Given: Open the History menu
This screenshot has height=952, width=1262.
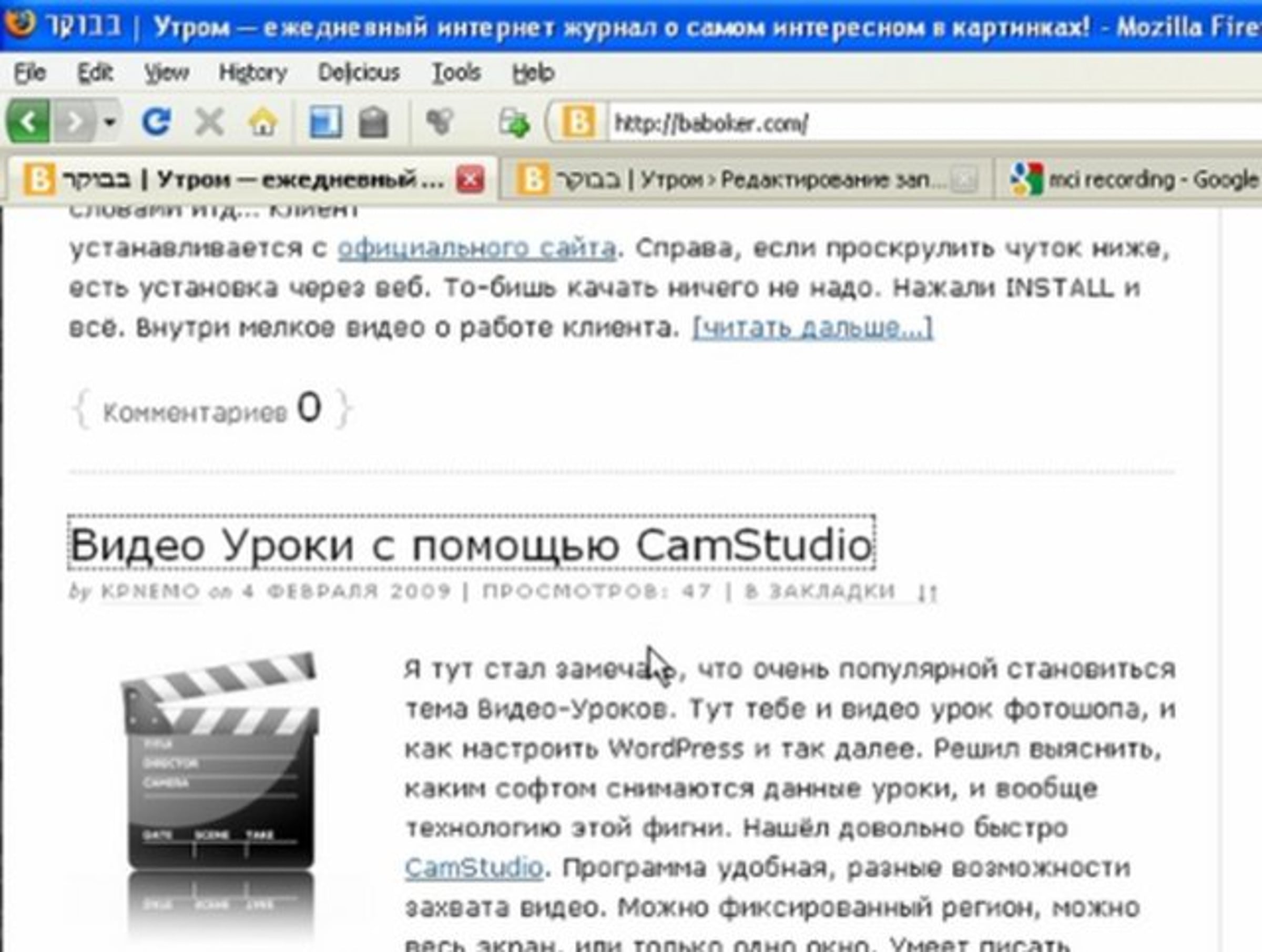Looking at the screenshot, I should 253,73.
